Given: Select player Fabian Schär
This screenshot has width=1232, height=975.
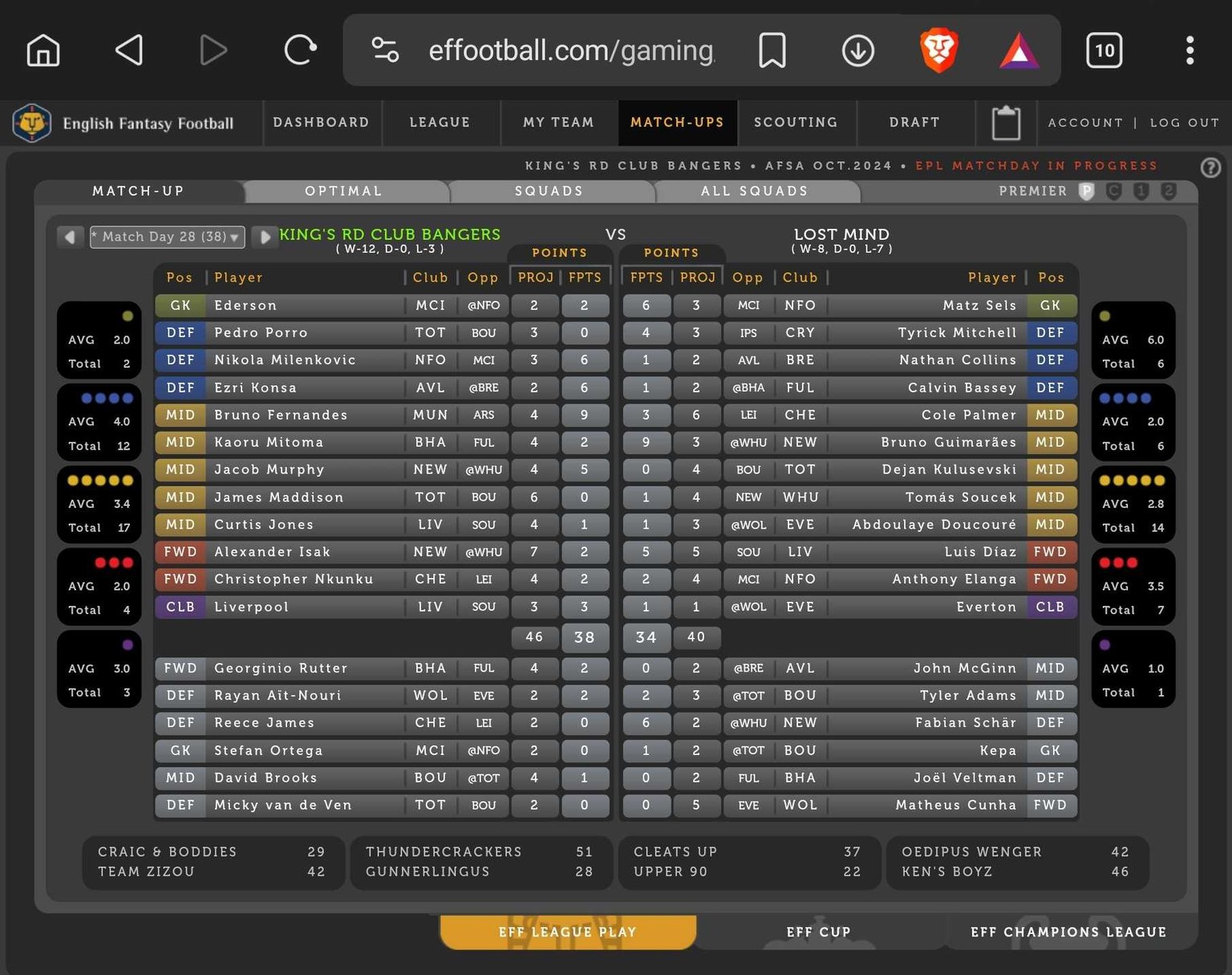Looking at the screenshot, I should pos(967,722).
